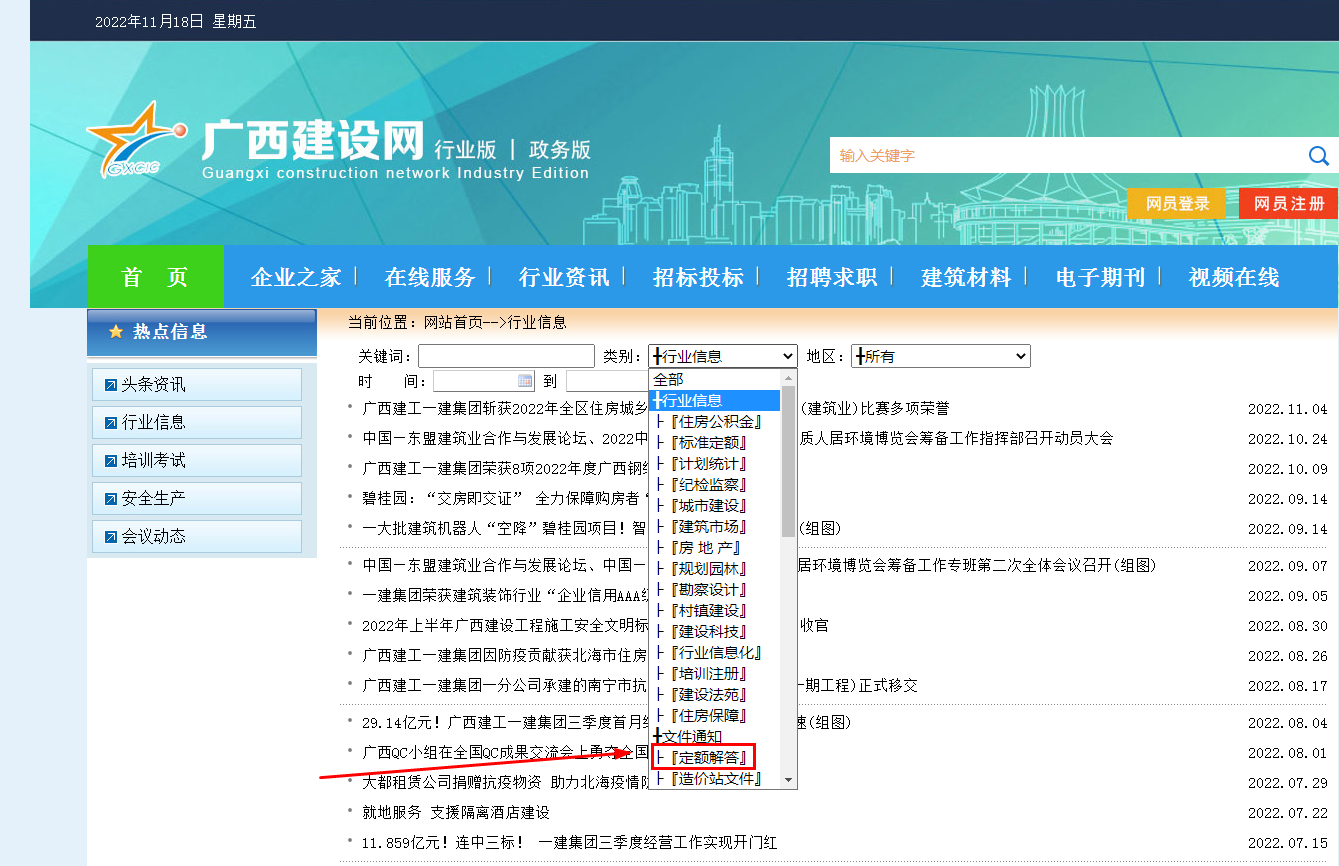Select 标准定额 in the dropdown list

click(x=708, y=443)
